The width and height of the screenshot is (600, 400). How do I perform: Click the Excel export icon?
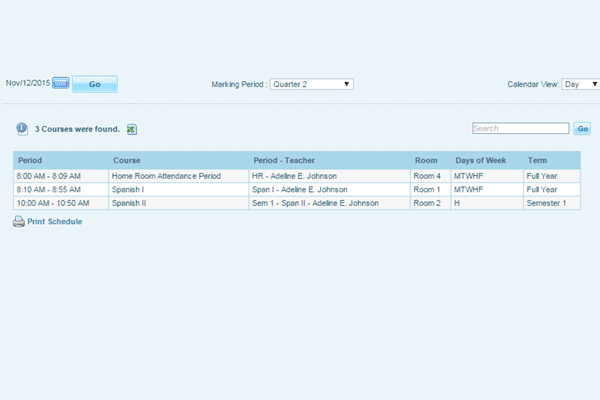131,129
